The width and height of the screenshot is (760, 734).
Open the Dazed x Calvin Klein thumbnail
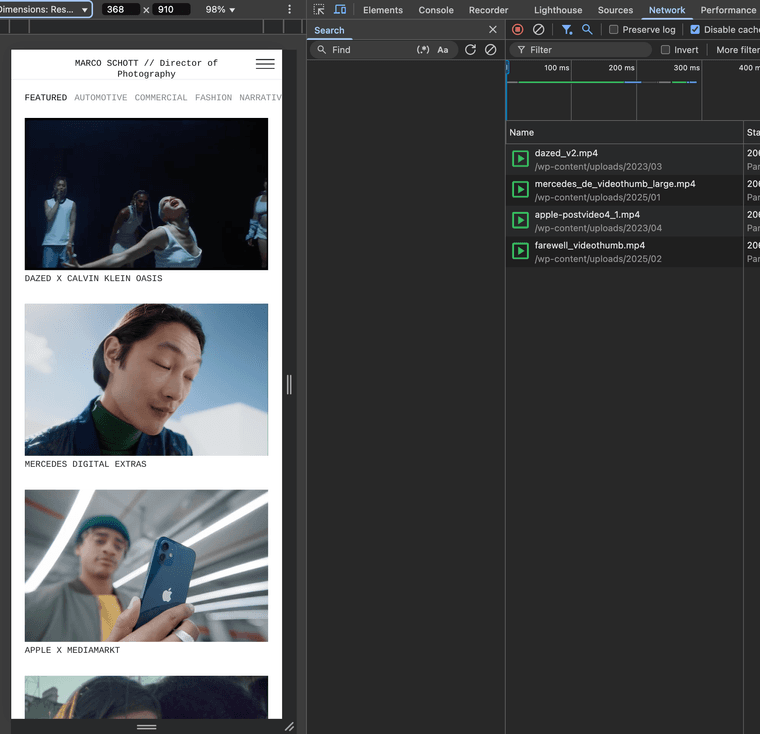[146, 193]
